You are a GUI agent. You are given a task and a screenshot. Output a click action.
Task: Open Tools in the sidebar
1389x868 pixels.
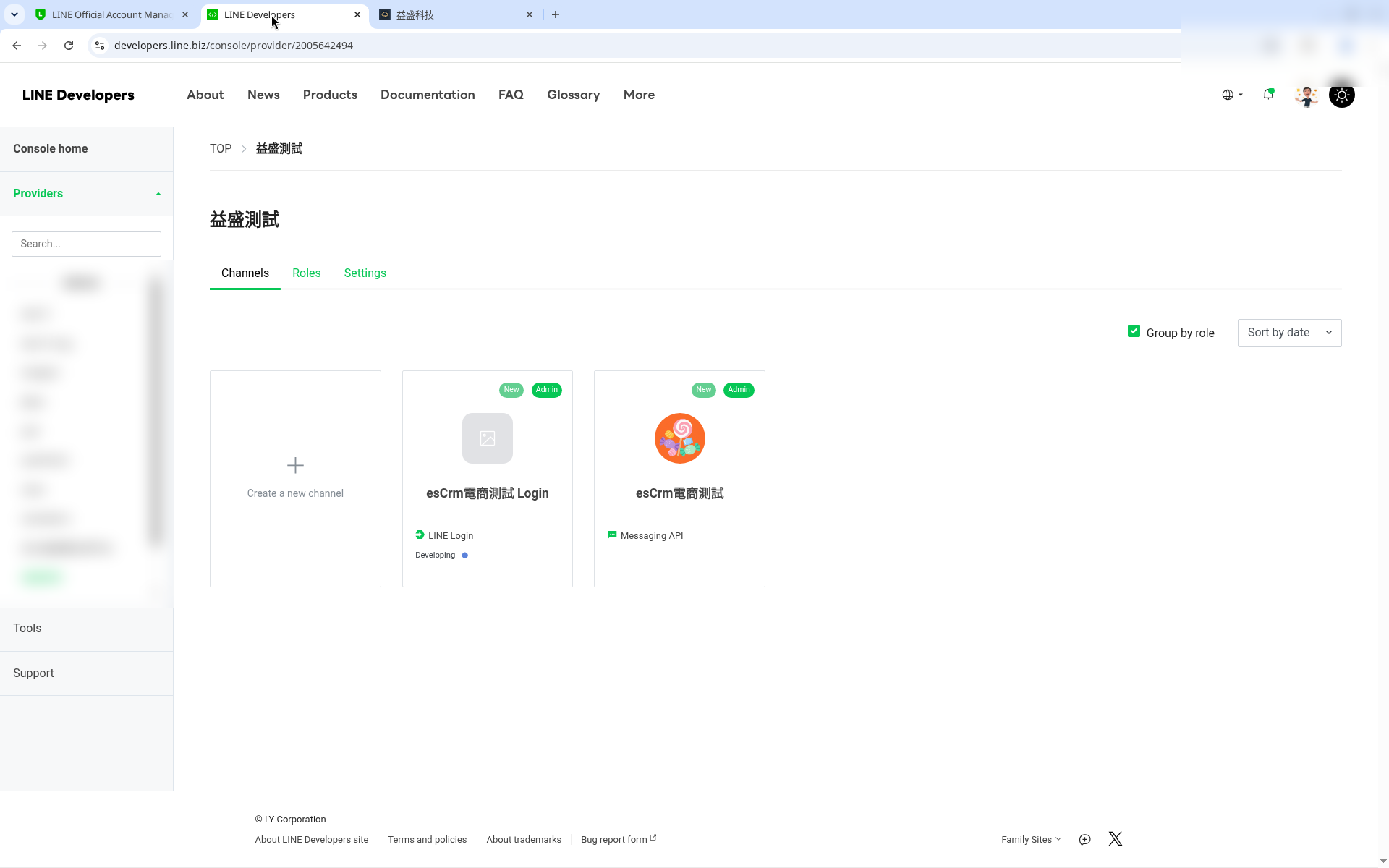point(86,629)
